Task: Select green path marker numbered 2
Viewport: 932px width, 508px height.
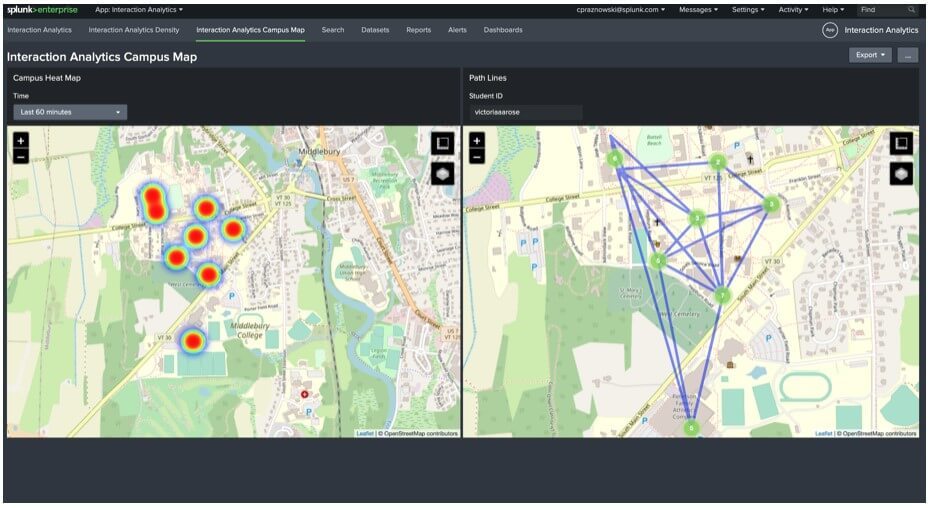Action: pos(718,162)
